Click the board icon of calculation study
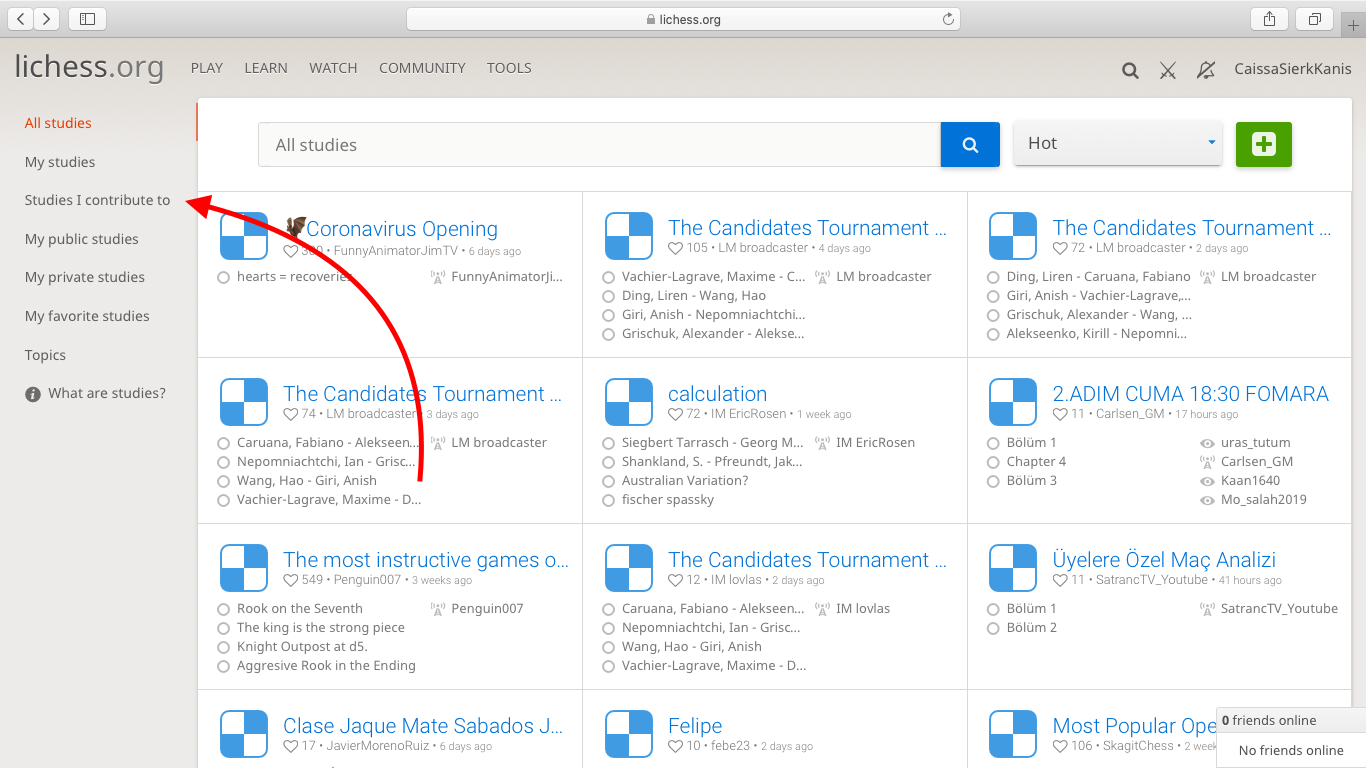This screenshot has width=1366, height=768. pyautogui.click(x=629, y=402)
